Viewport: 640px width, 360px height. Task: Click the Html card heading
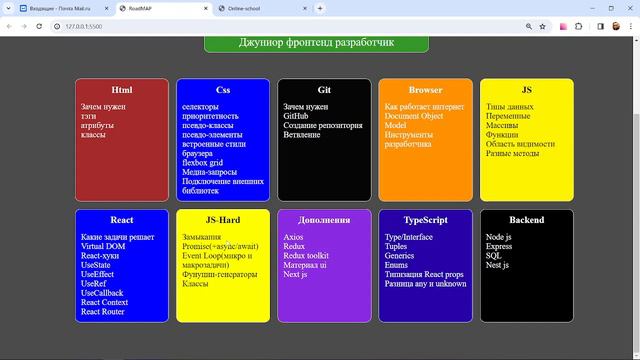pos(122,90)
